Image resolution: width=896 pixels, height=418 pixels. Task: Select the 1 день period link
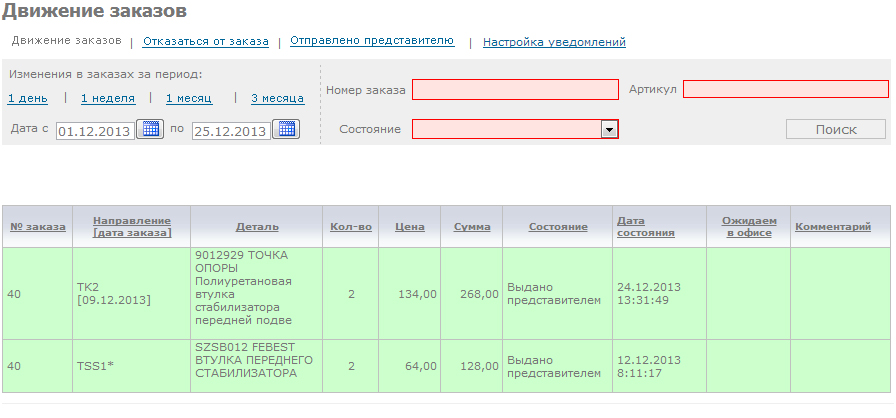pyautogui.click(x=27, y=98)
